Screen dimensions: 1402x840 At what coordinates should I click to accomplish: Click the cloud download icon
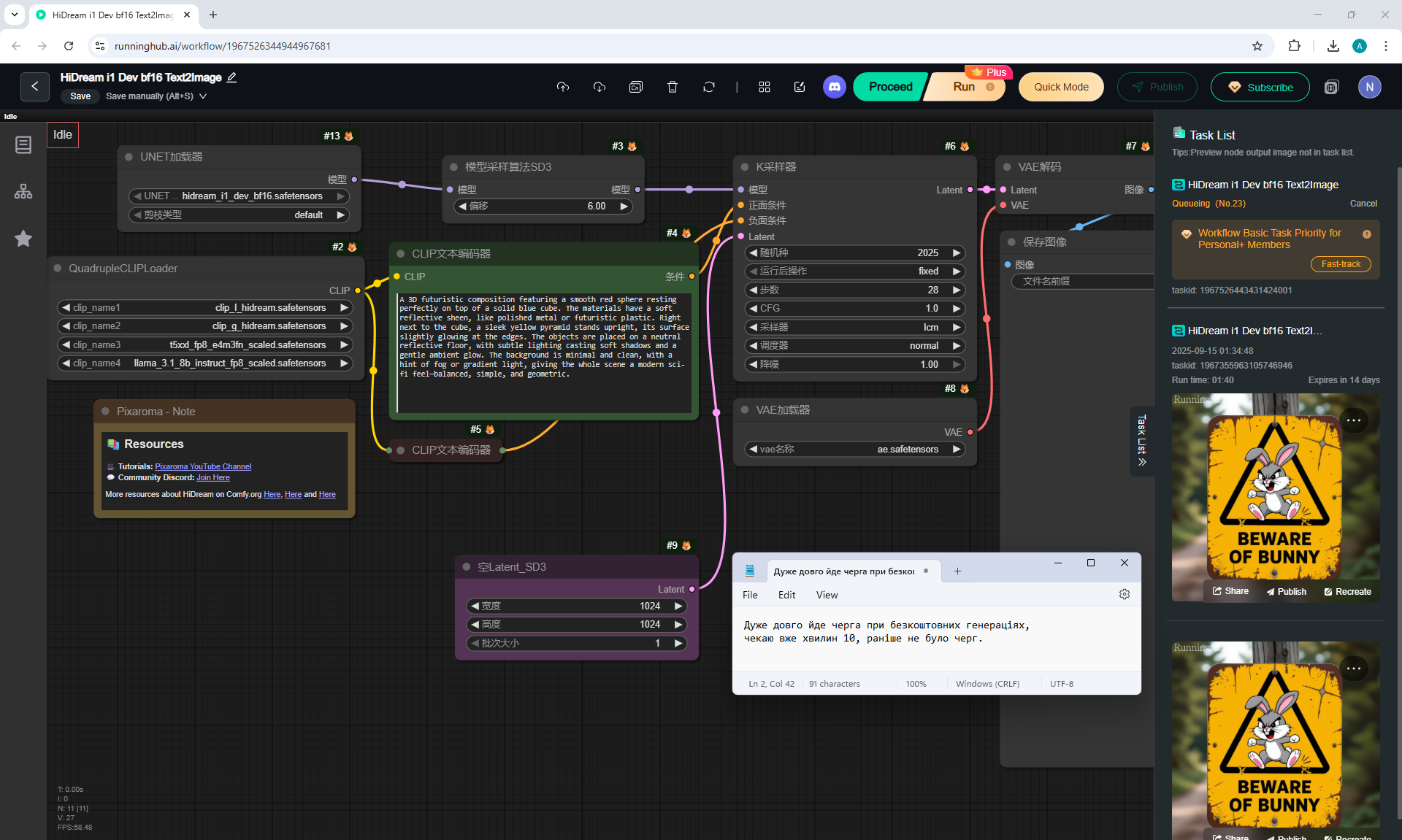click(600, 87)
